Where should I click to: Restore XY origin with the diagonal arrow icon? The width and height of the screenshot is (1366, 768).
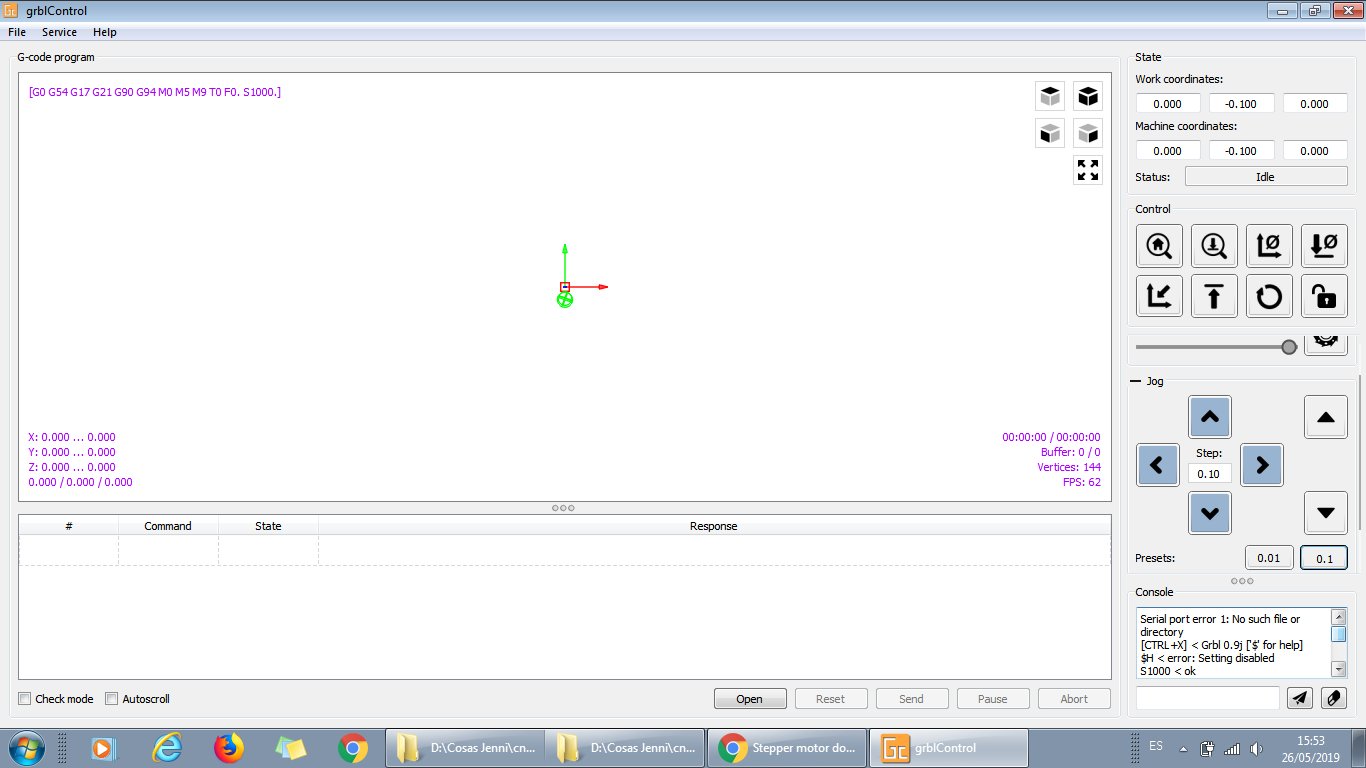click(x=1159, y=296)
